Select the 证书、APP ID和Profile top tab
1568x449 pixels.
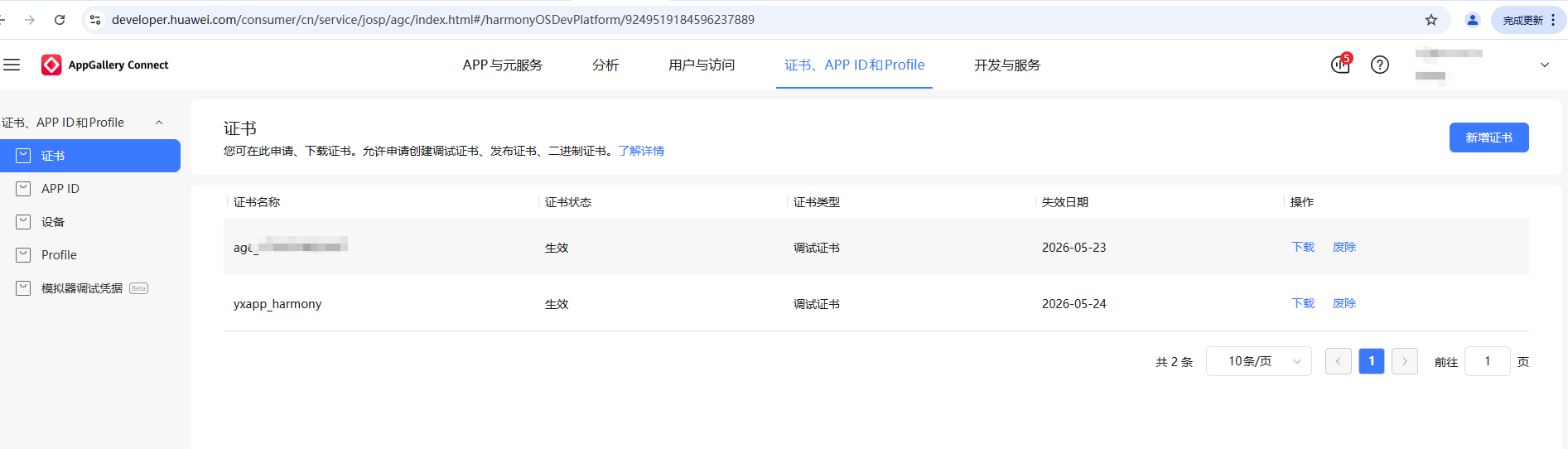click(x=855, y=65)
